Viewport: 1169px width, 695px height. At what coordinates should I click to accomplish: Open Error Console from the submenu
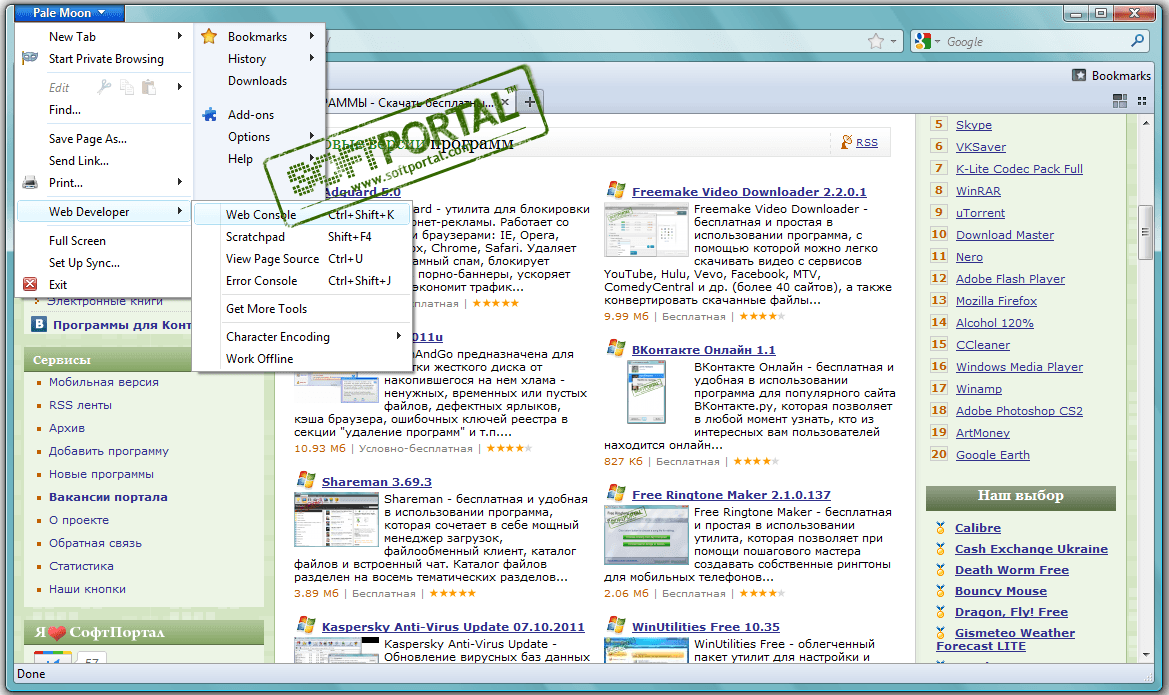[x=302, y=280]
